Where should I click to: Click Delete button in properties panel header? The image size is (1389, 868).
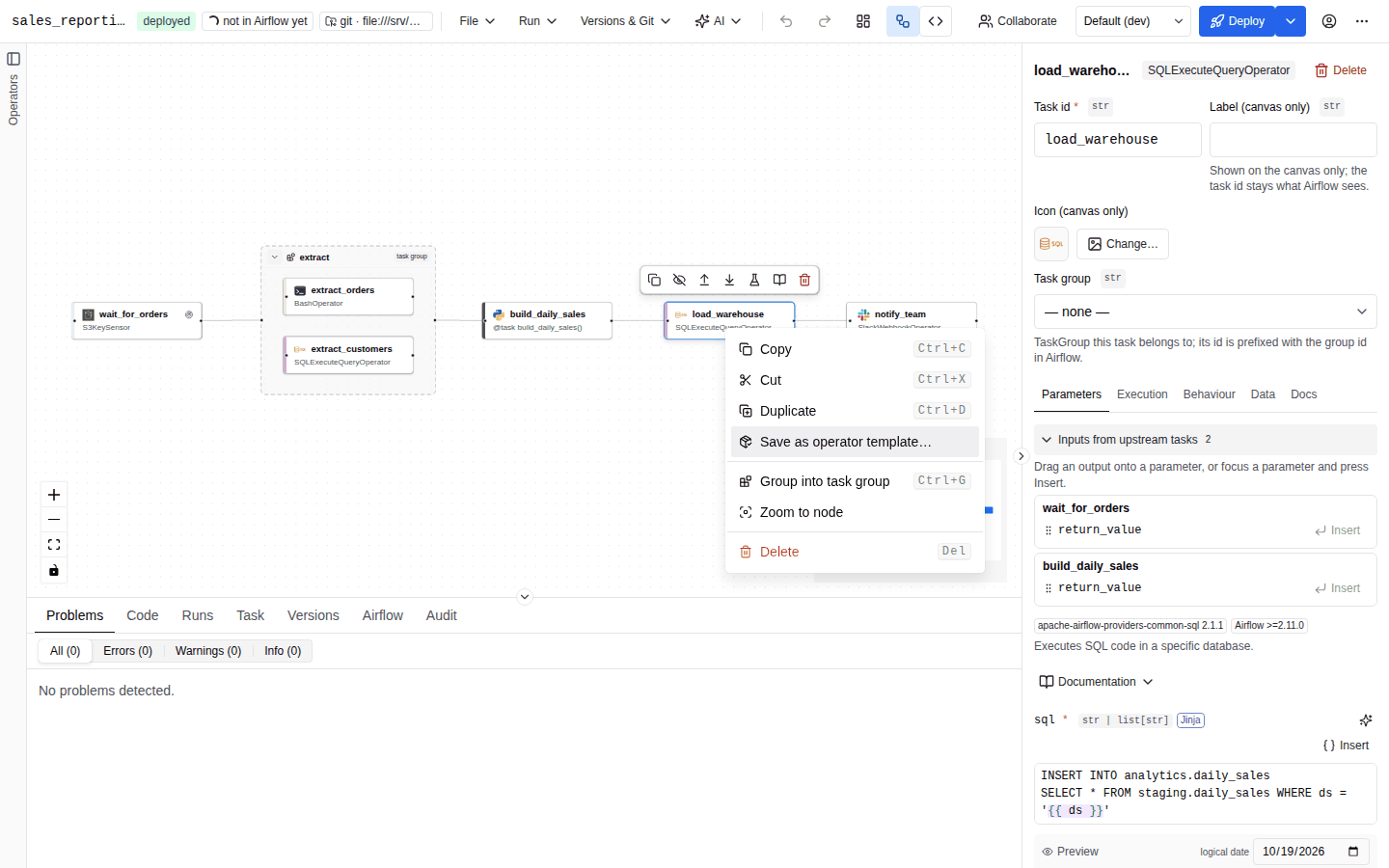1341,70
